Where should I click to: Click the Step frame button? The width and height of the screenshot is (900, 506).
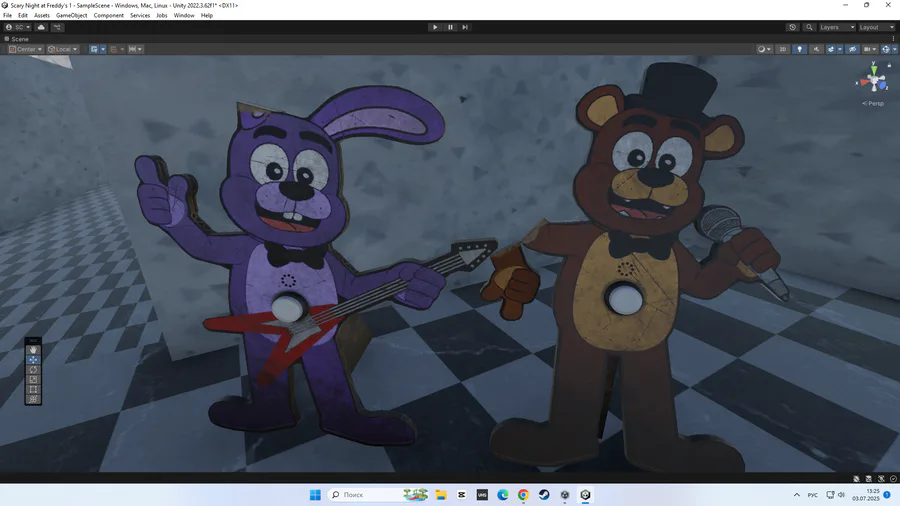(x=465, y=27)
